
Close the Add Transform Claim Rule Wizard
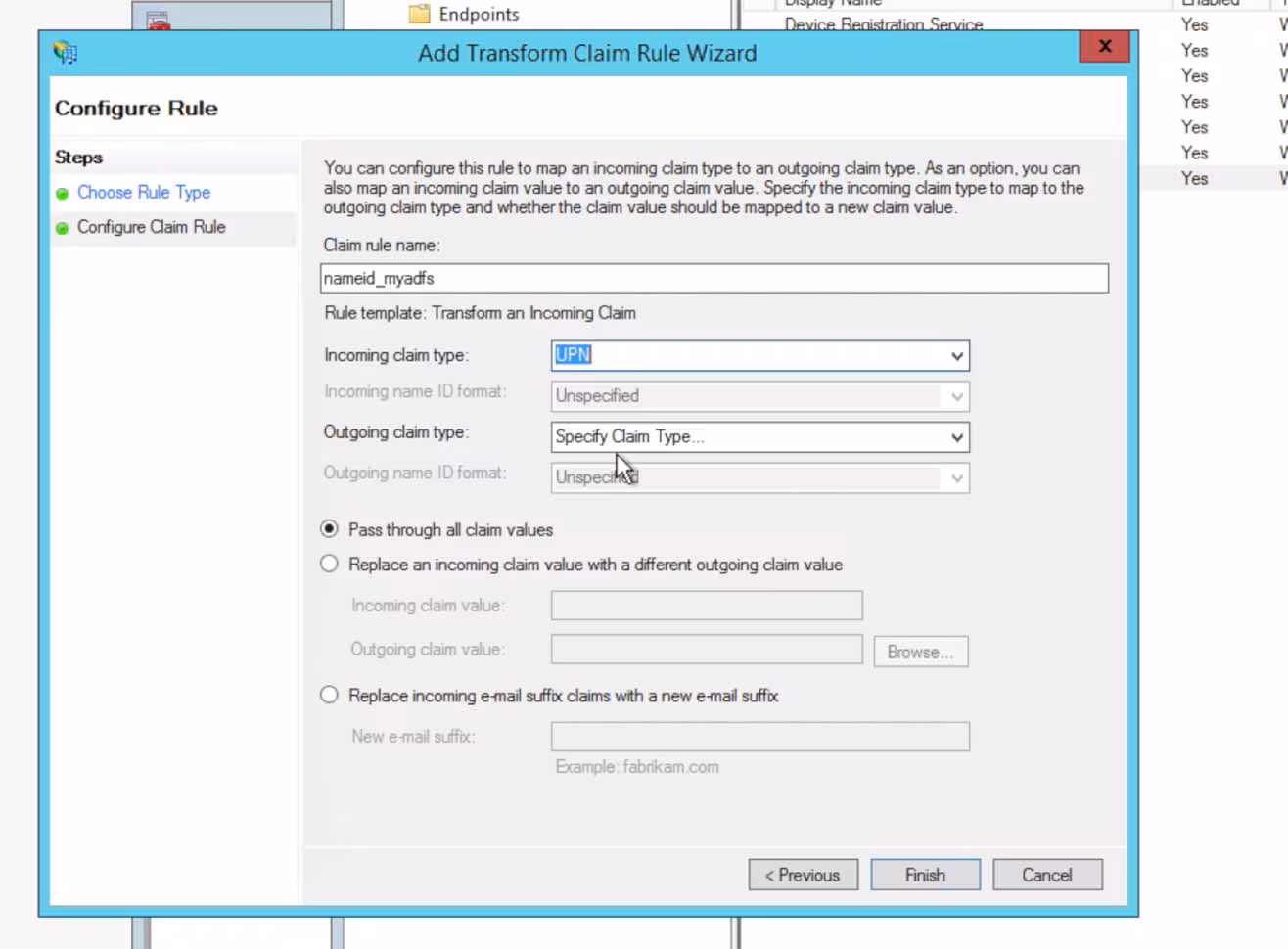coord(1104,47)
